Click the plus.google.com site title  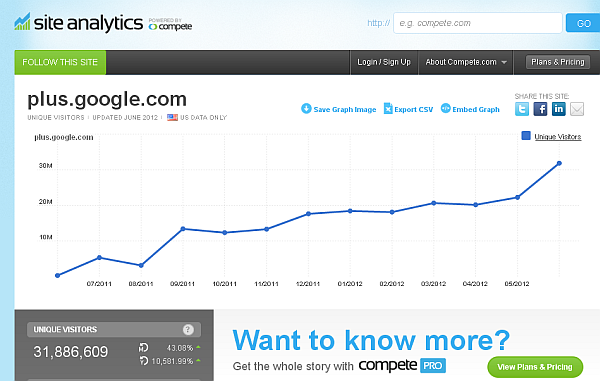pyautogui.click(x=107, y=99)
